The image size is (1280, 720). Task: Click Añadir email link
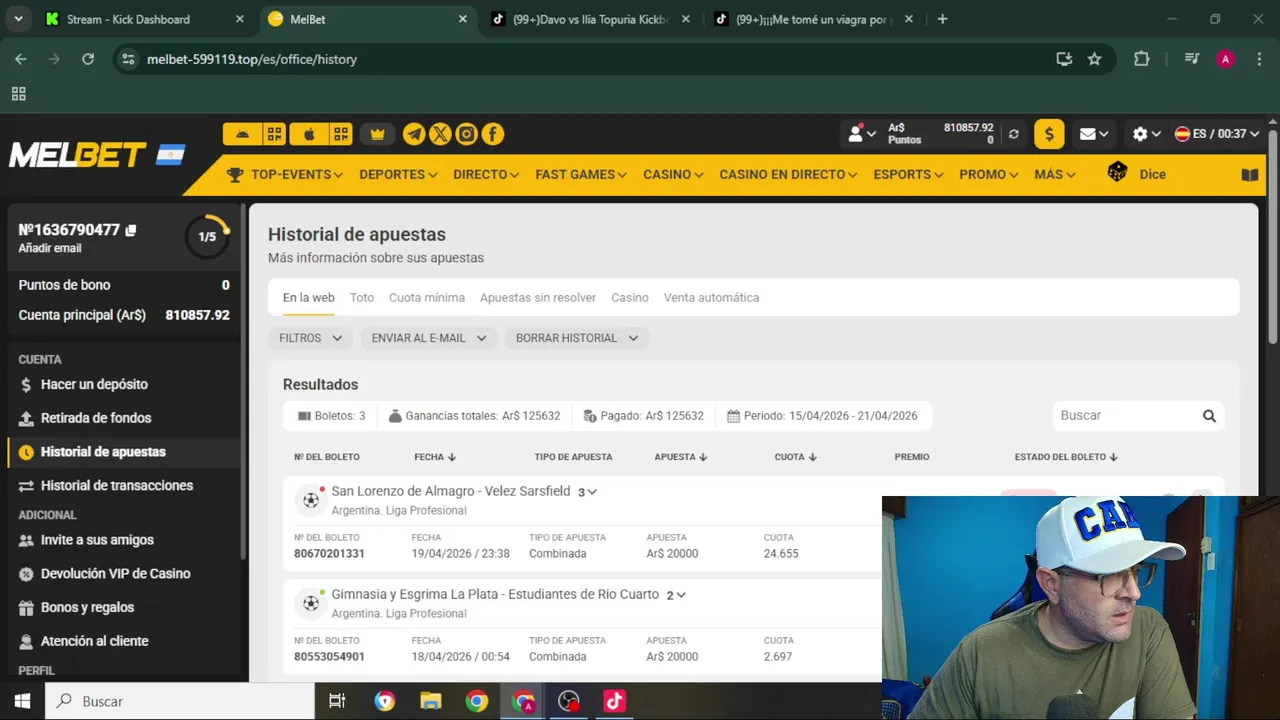[50, 248]
